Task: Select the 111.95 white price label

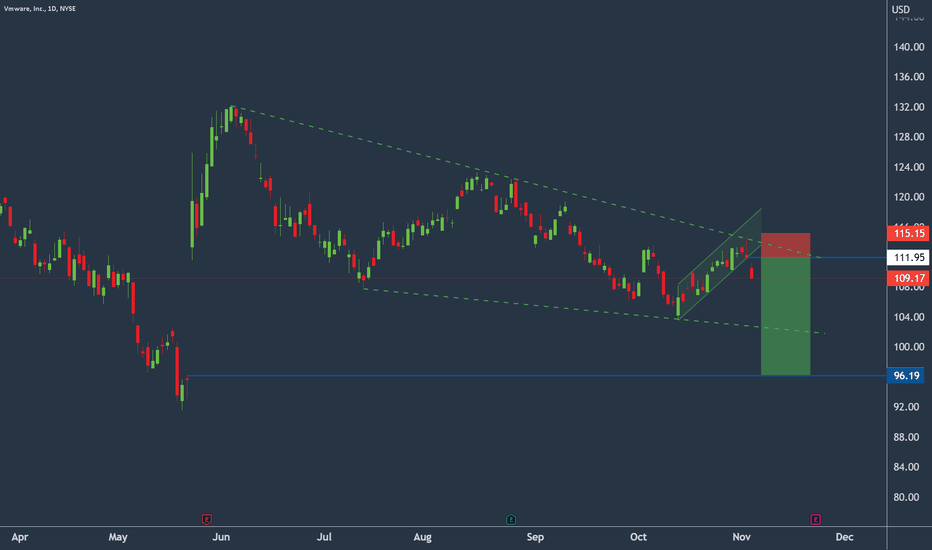Action: (x=909, y=257)
